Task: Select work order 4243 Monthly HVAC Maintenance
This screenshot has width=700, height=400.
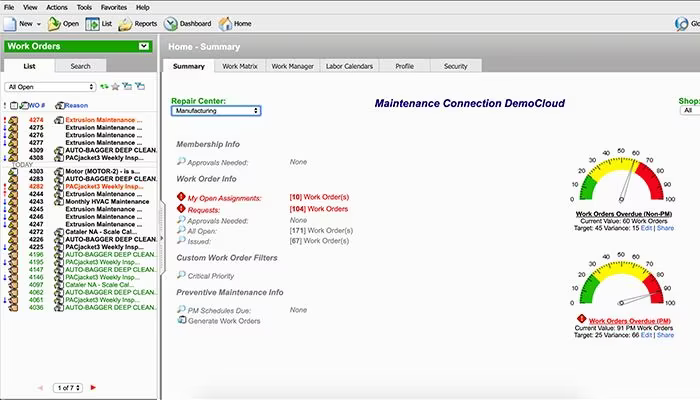Action: [80, 202]
